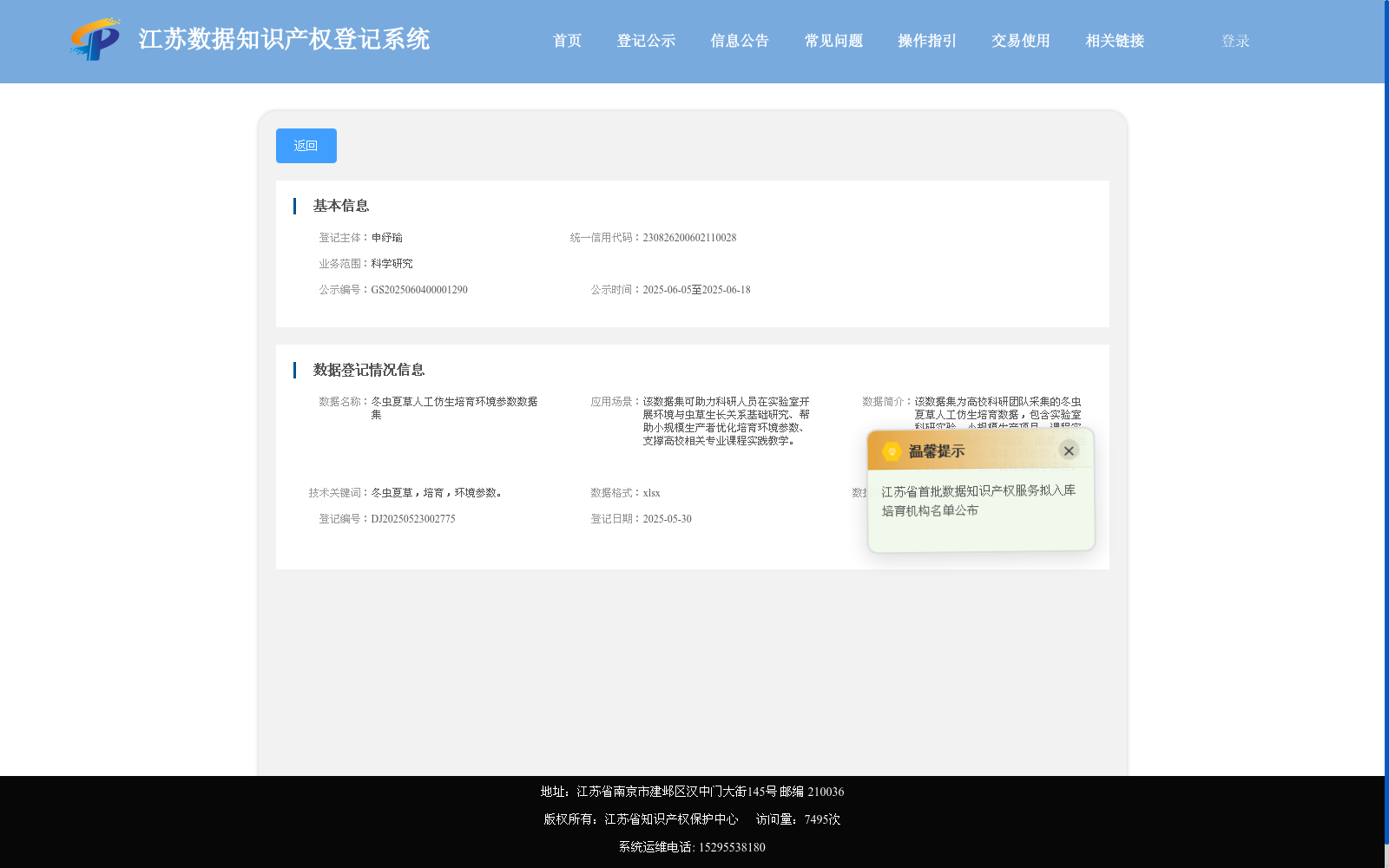The height and width of the screenshot is (868, 1389).
Task: Click the site logo icon in header
Action: pyautogui.click(x=95, y=39)
